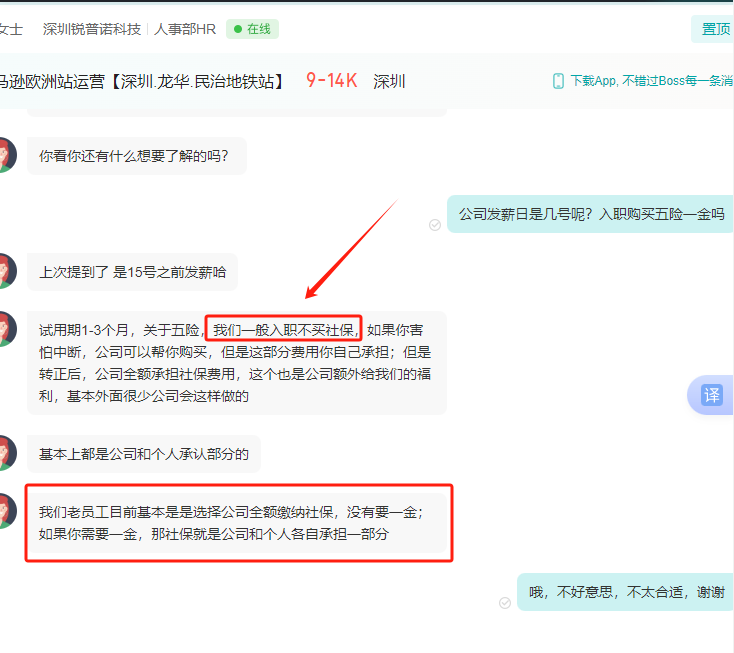
Task: Click the 人事部HR title label
Action: 185,29
